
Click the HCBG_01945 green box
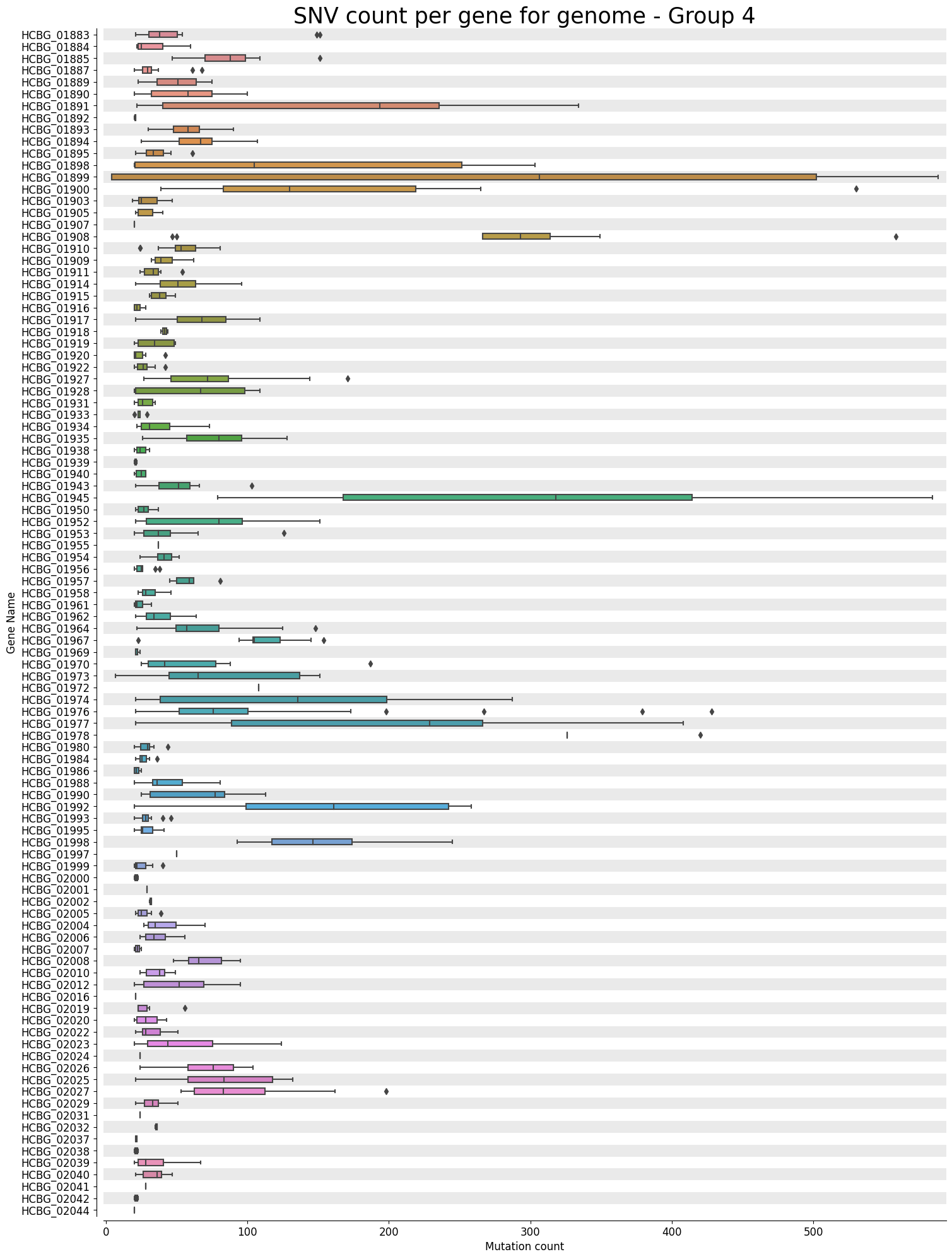517,497
